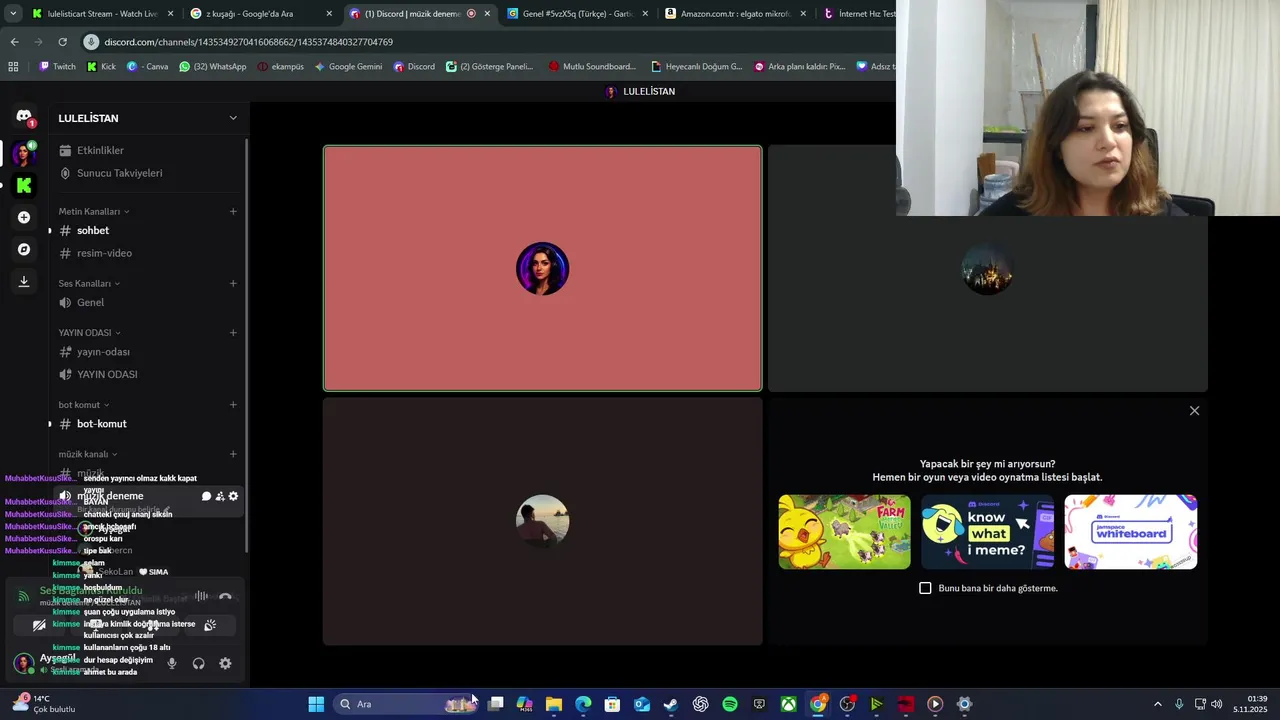Open User Settings gear next to Ayşegül
Screen dimensions: 1280x720
[x=225, y=663]
